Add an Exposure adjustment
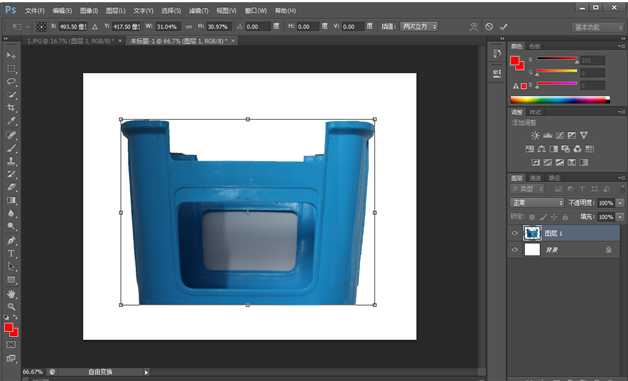This screenshot has width=628, height=381. pyautogui.click(x=572, y=135)
